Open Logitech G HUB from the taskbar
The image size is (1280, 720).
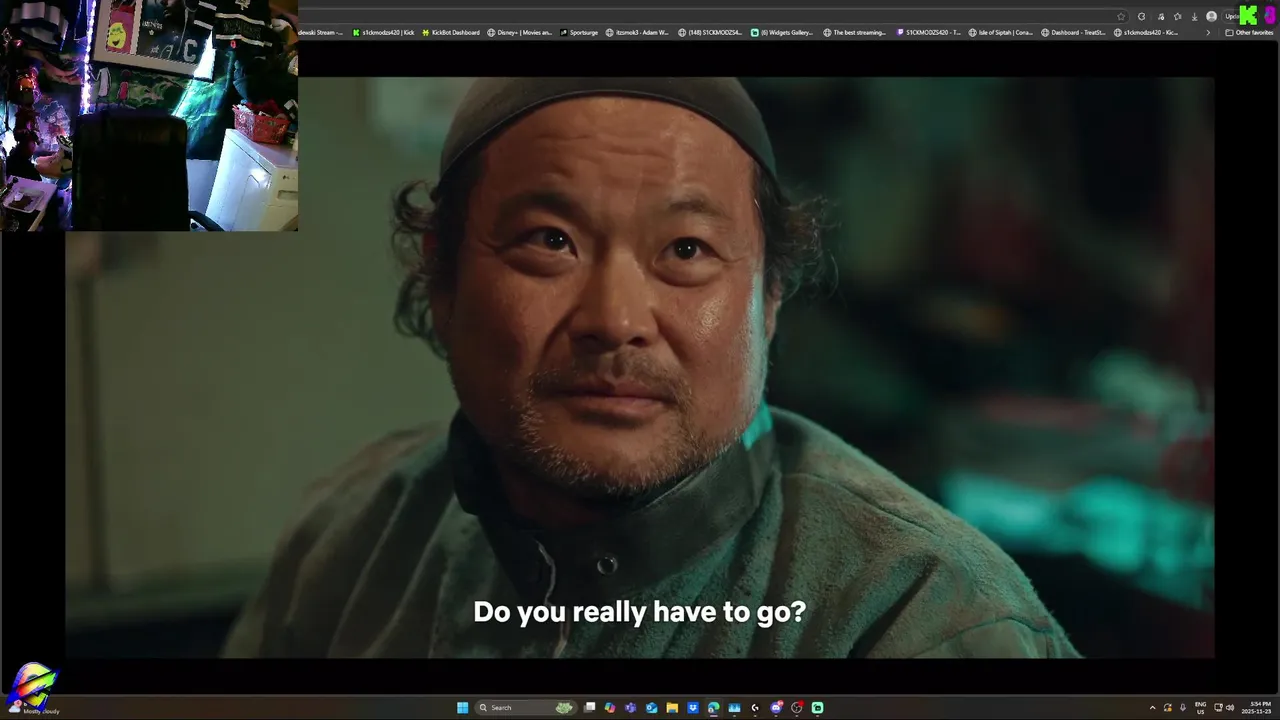point(755,708)
